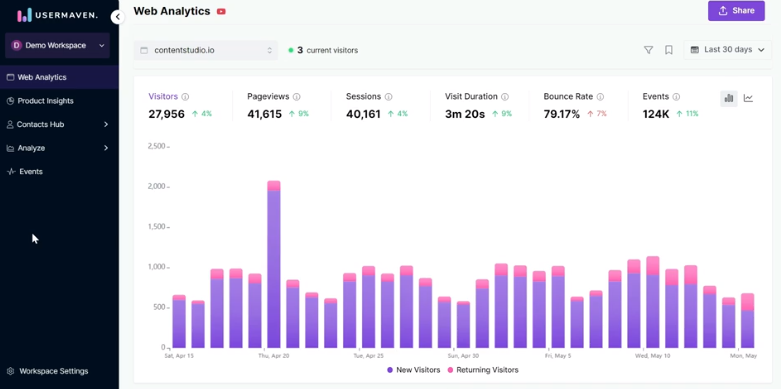Click the Web Analytics sidebar icon

pos(10,77)
